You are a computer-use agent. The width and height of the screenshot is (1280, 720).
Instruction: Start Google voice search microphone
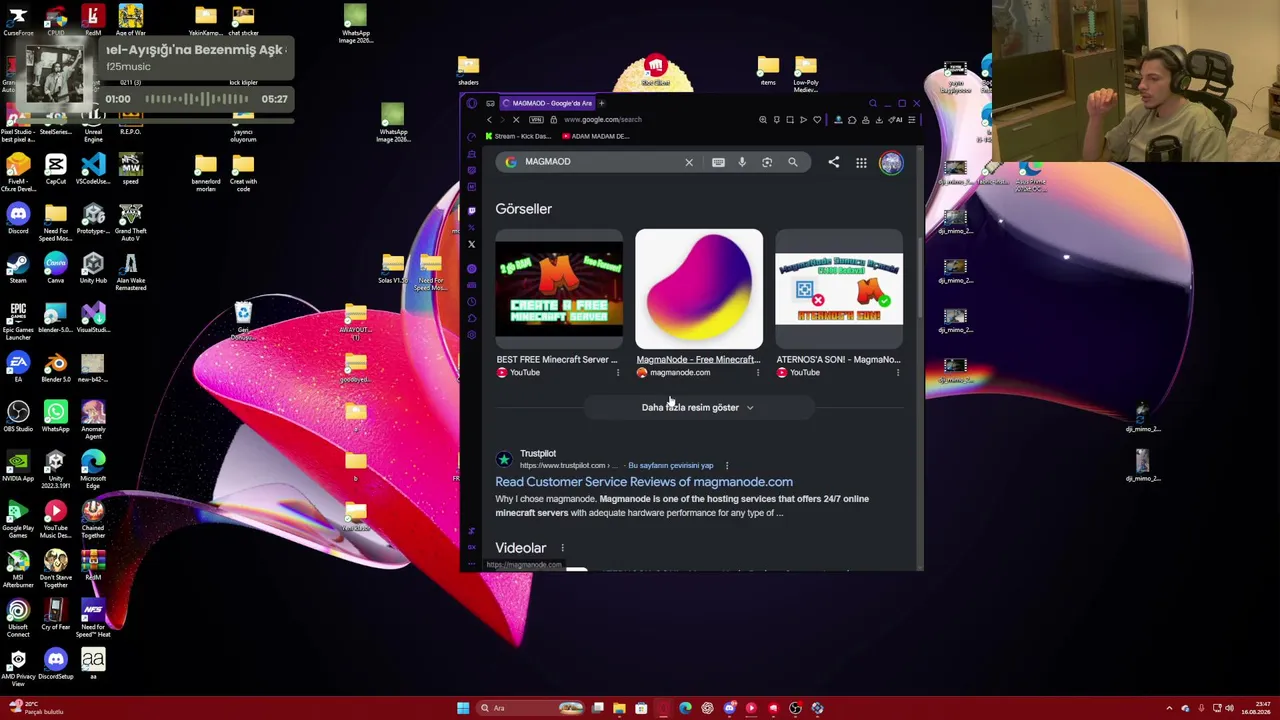coord(742,162)
